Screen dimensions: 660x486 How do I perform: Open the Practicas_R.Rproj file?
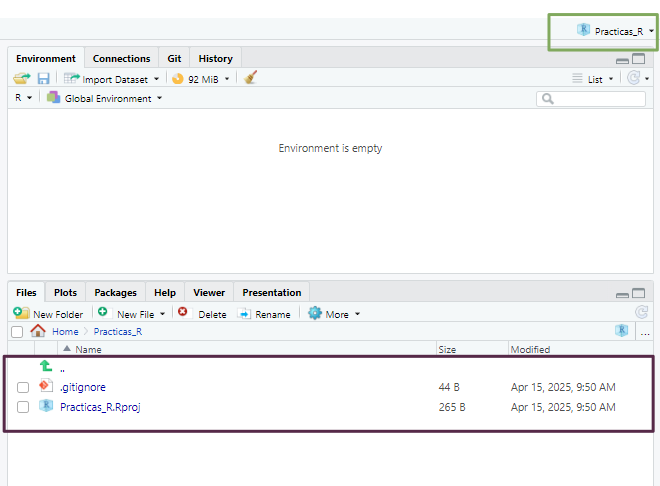click(x=100, y=407)
